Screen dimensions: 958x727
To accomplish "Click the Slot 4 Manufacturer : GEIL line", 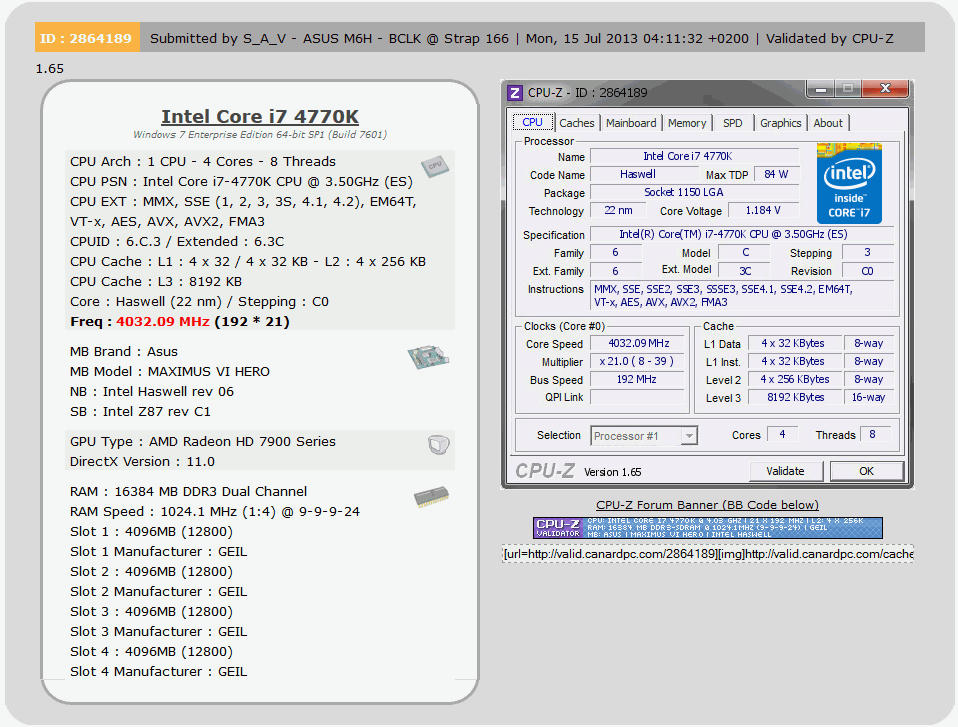I will coord(159,671).
